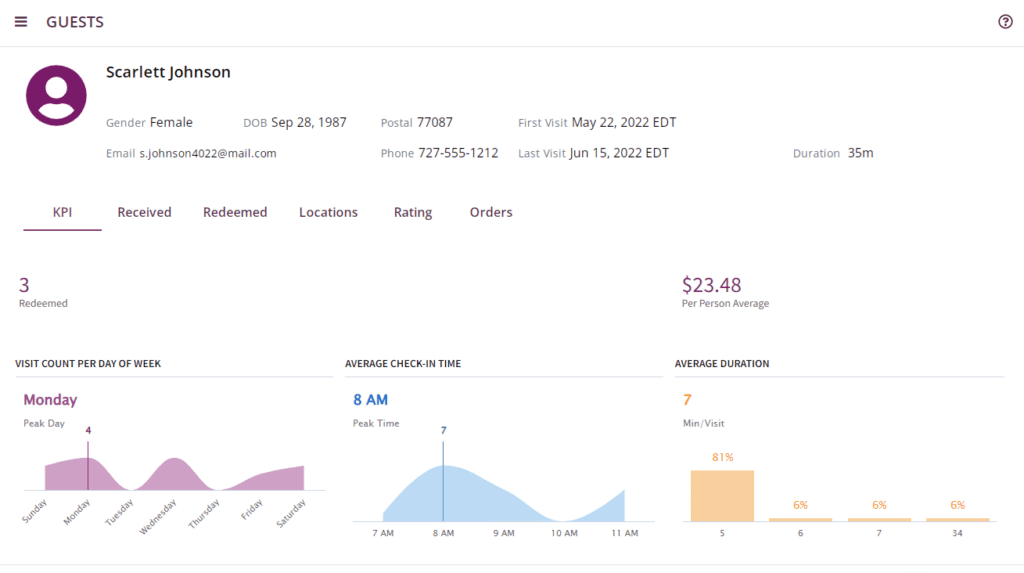Click the help question mark icon
This screenshot has width=1024, height=573.
[1005, 22]
